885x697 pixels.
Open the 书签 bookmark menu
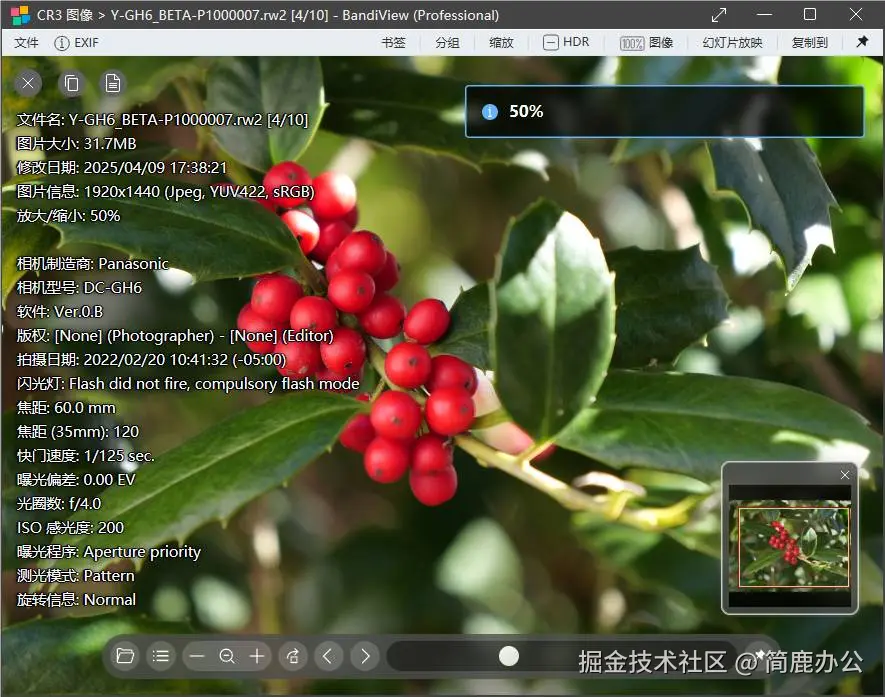[392, 42]
